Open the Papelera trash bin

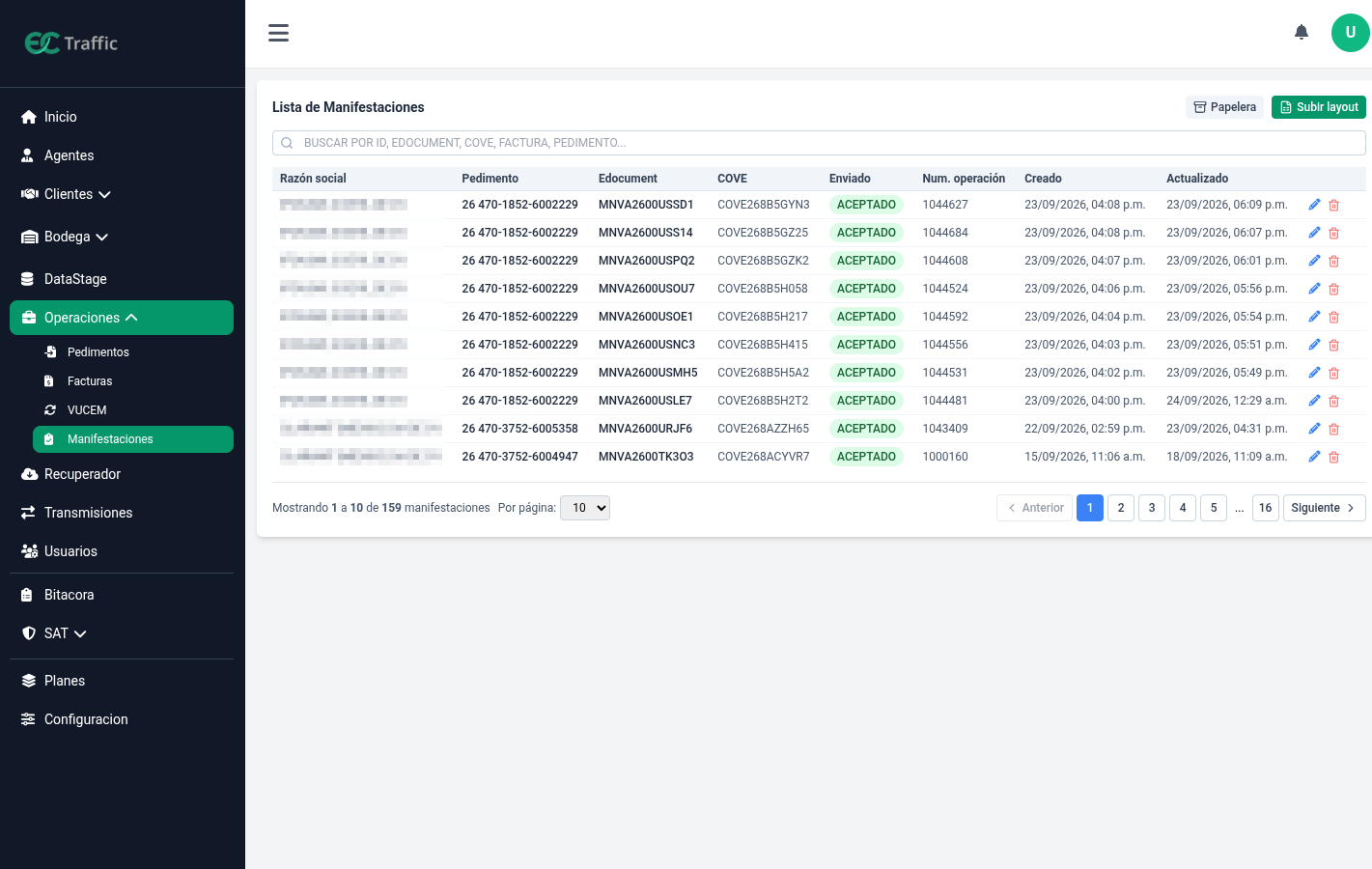pos(1224,107)
